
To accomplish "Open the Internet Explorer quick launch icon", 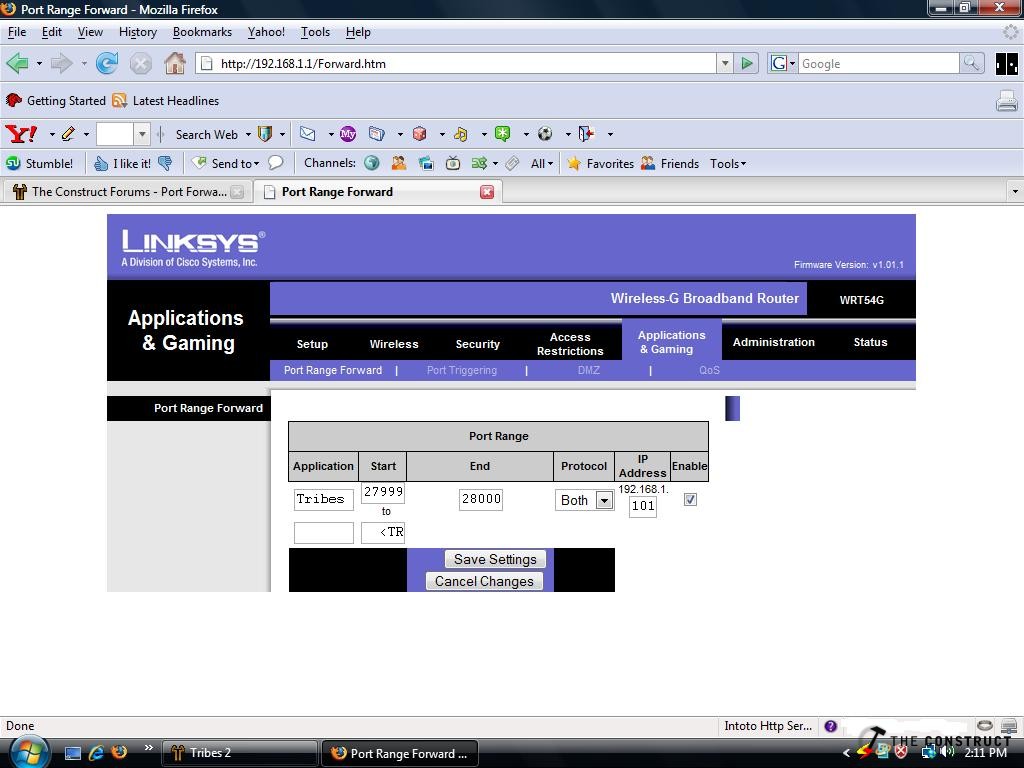I will (96, 752).
